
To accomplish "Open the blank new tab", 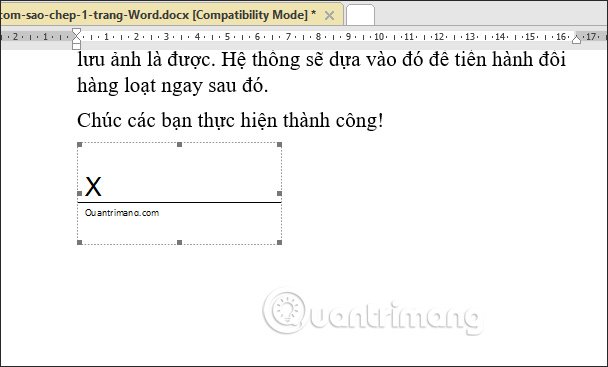I will (360, 15).
